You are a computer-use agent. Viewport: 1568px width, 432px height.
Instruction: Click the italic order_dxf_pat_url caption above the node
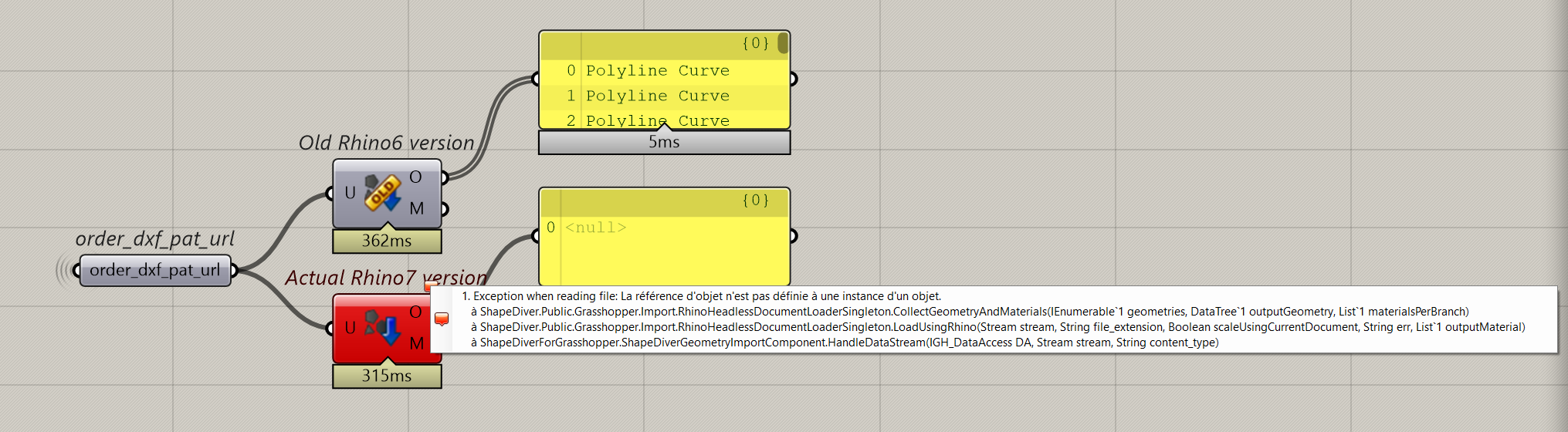[x=154, y=239]
